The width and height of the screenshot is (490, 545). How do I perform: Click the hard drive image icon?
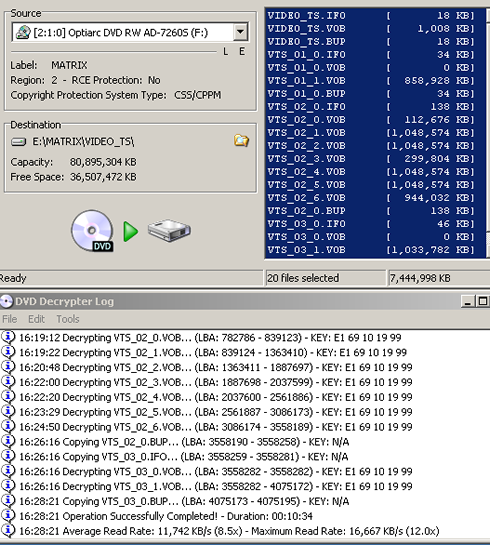(169, 230)
